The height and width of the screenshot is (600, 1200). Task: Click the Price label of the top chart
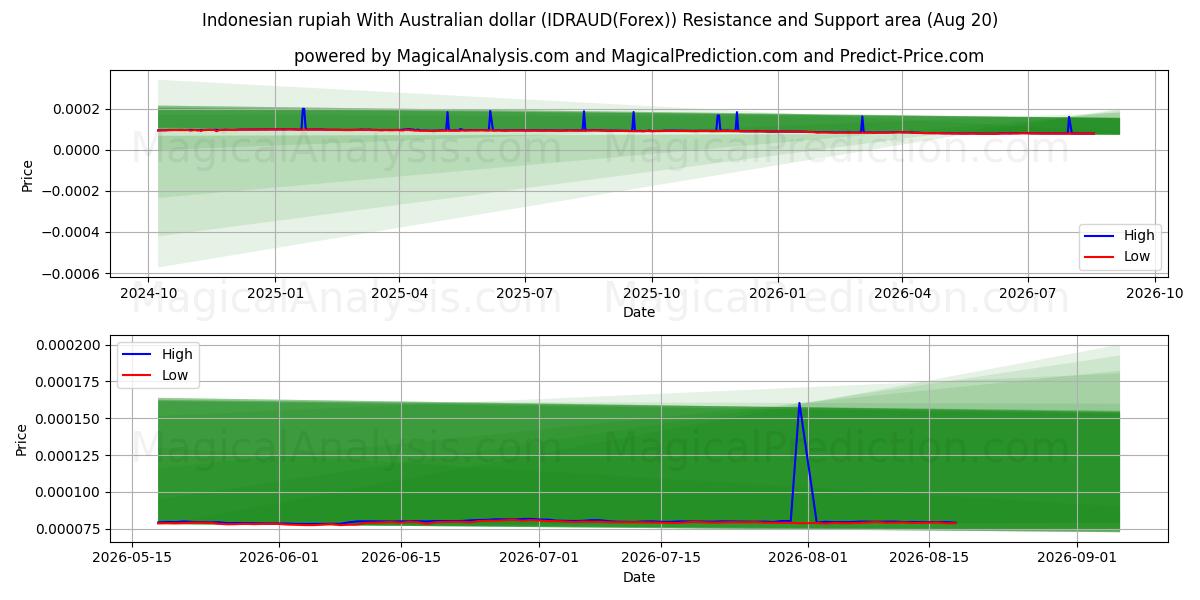point(27,176)
